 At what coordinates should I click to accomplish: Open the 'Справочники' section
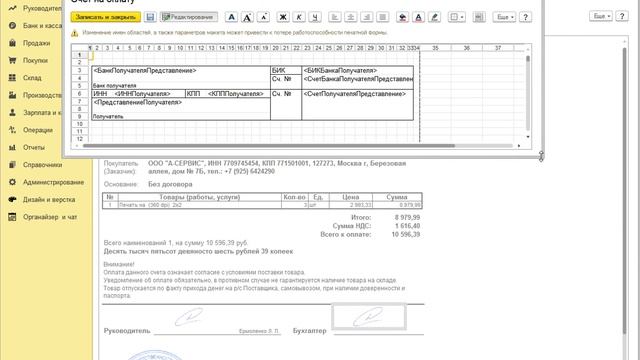coord(36,165)
